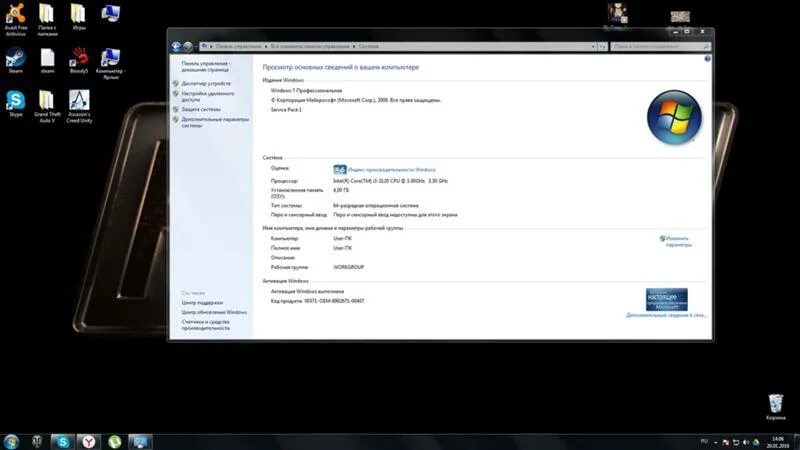Expand the address bar history dropdown
800x450 pixels.
pyautogui.click(x=593, y=46)
